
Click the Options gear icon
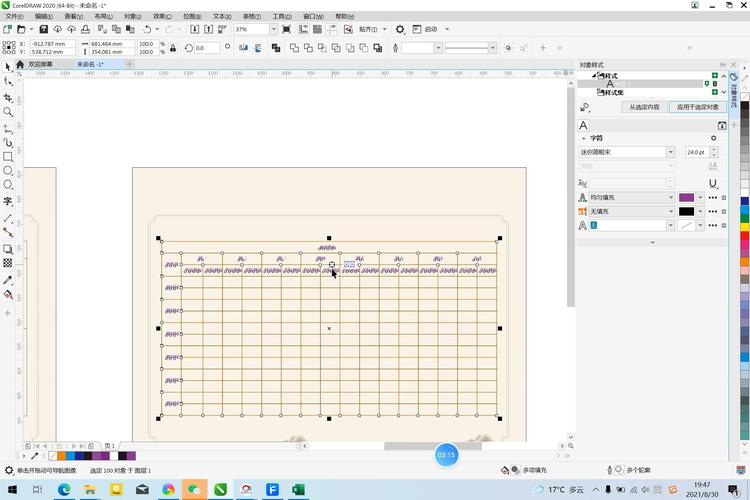(400, 29)
